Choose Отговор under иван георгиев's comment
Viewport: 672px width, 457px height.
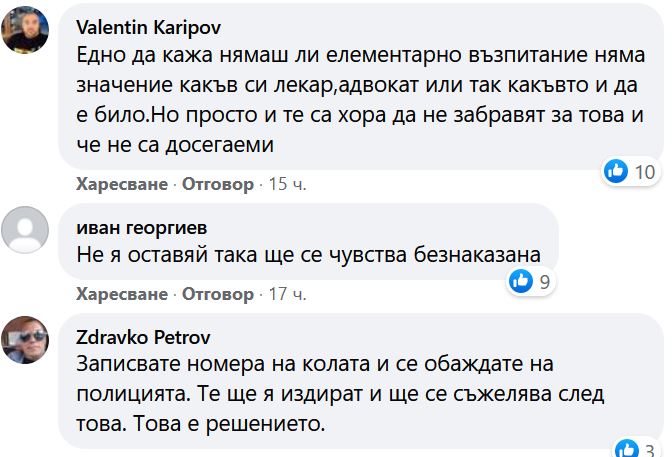click(x=218, y=294)
